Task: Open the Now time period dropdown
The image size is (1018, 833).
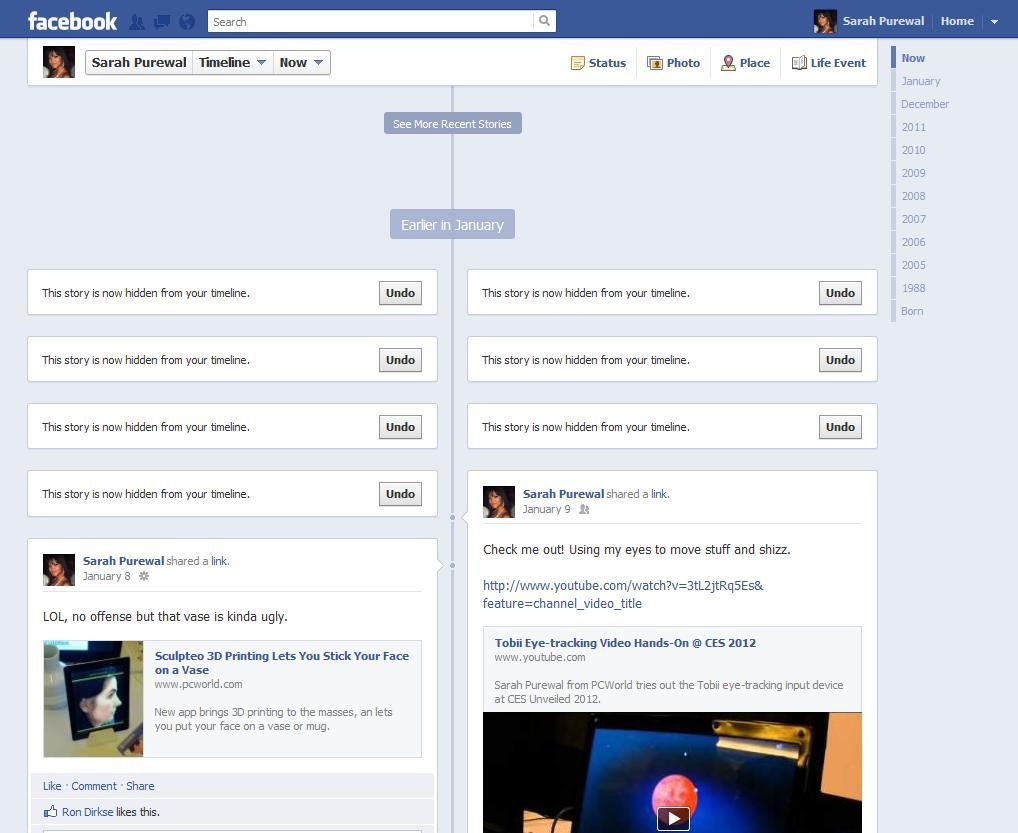Action: coord(301,62)
